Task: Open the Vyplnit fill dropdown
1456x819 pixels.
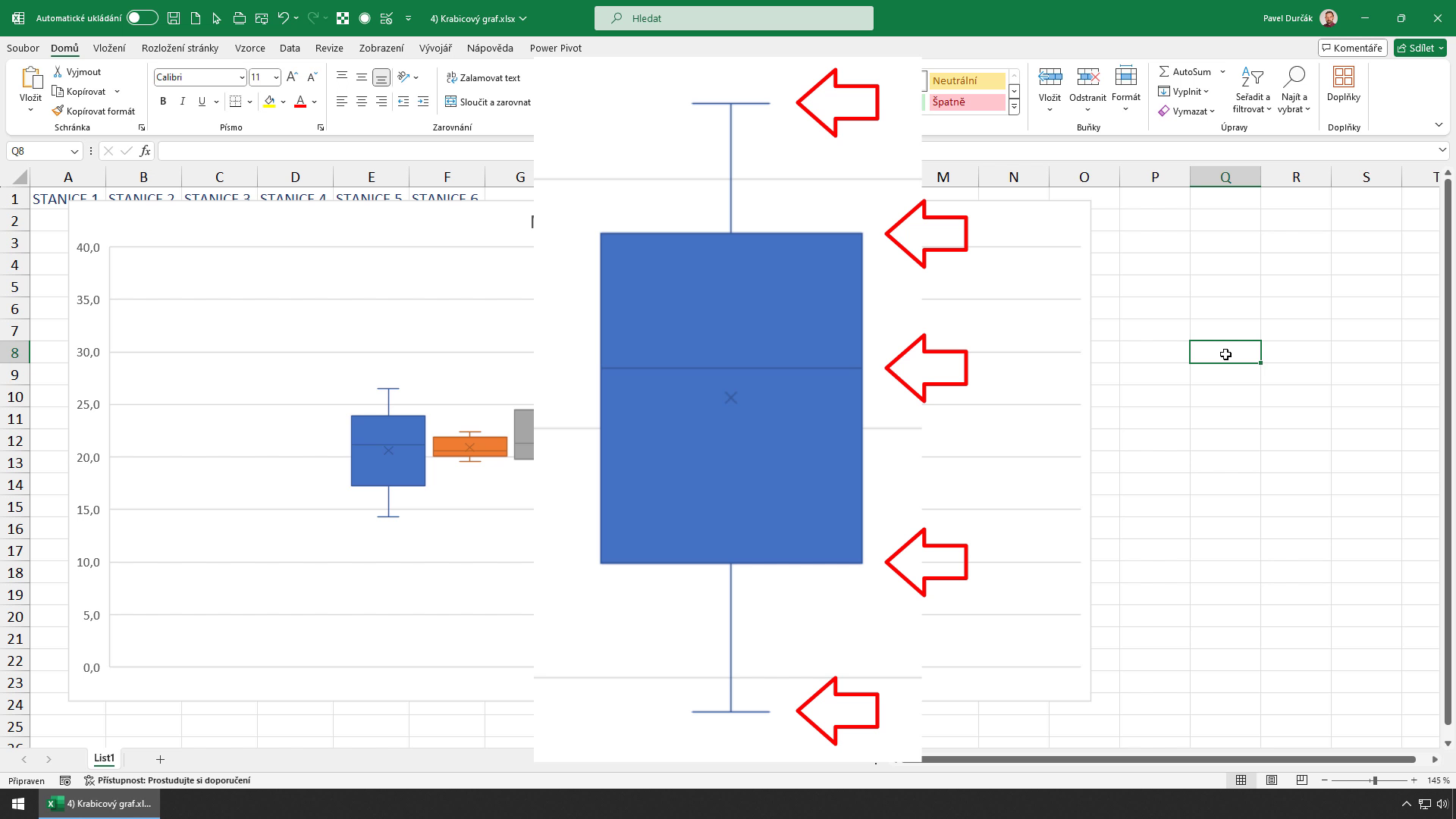Action: click(1183, 92)
